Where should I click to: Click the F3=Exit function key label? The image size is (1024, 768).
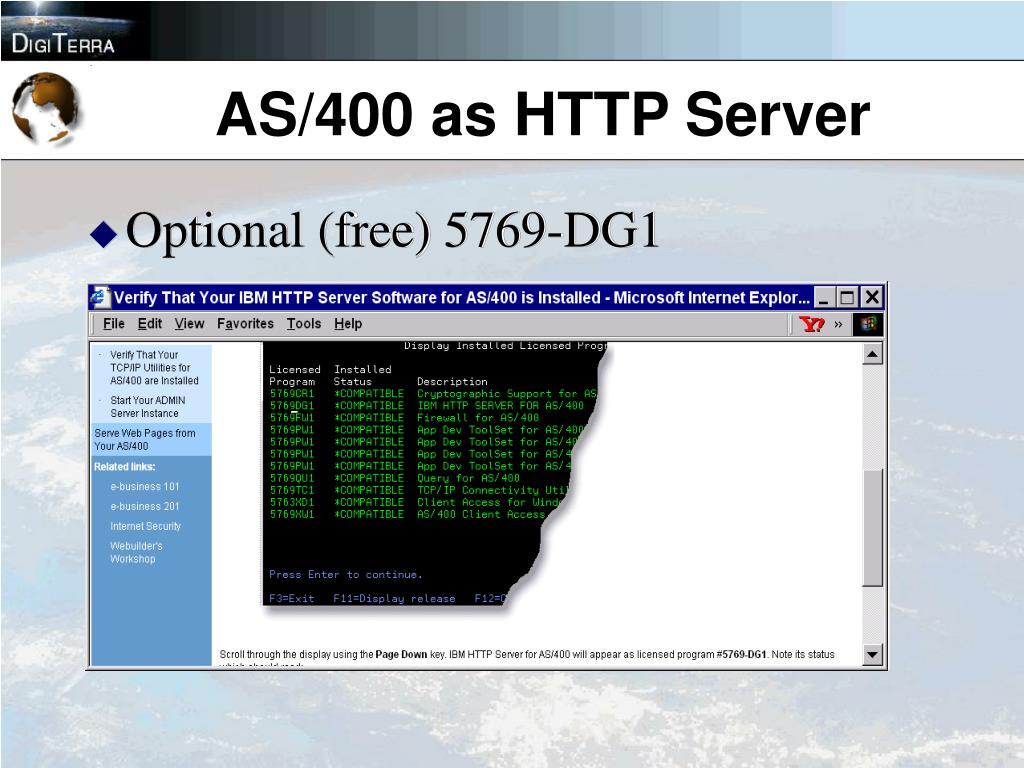pyautogui.click(x=291, y=598)
